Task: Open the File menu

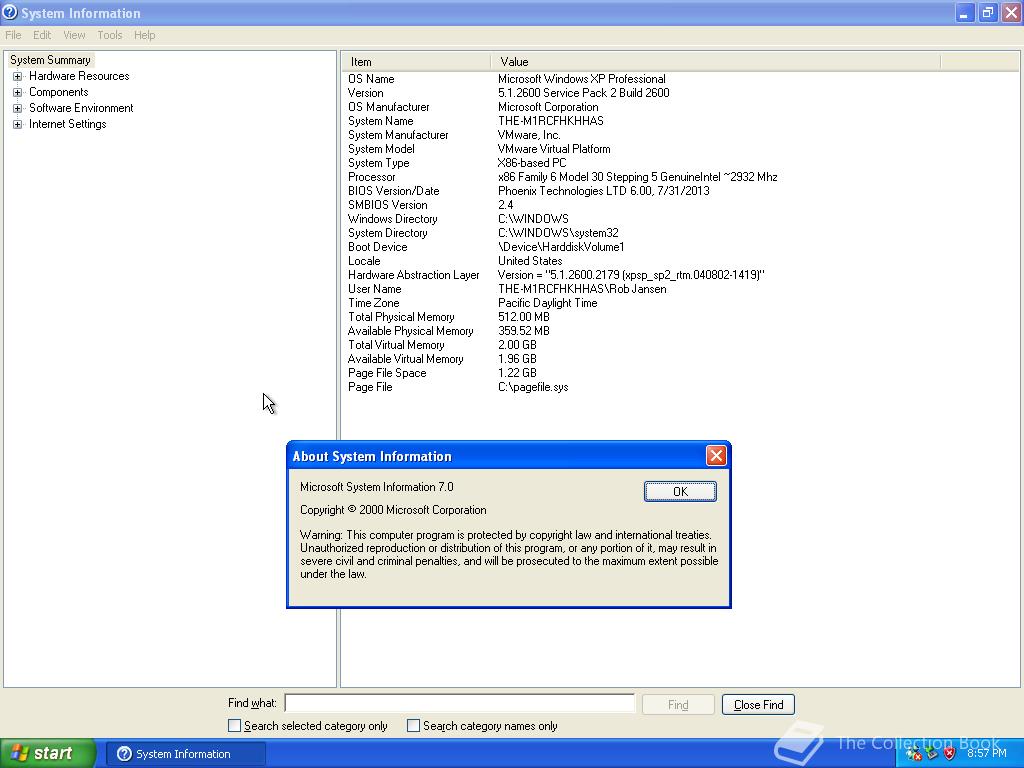Action: click(x=13, y=35)
